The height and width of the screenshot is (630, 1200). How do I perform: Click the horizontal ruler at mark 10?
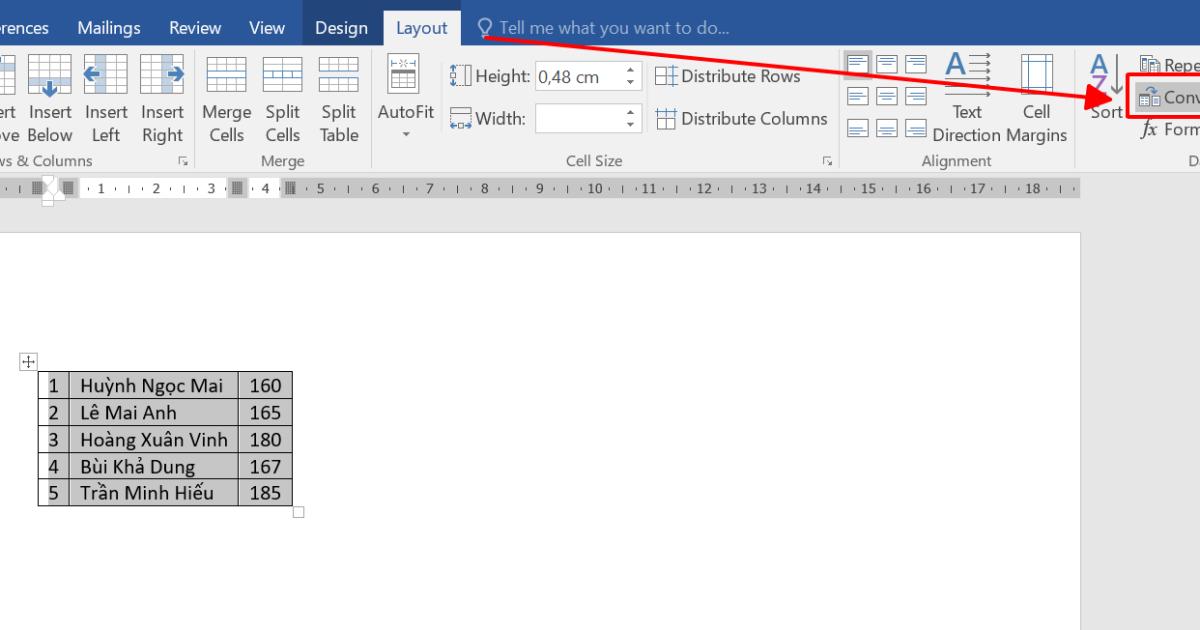[x=594, y=188]
